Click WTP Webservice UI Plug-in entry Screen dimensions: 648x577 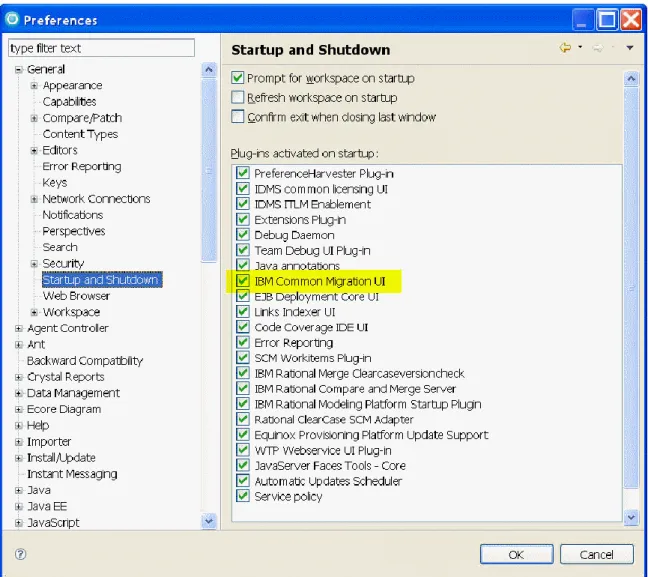click(x=323, y=450)
